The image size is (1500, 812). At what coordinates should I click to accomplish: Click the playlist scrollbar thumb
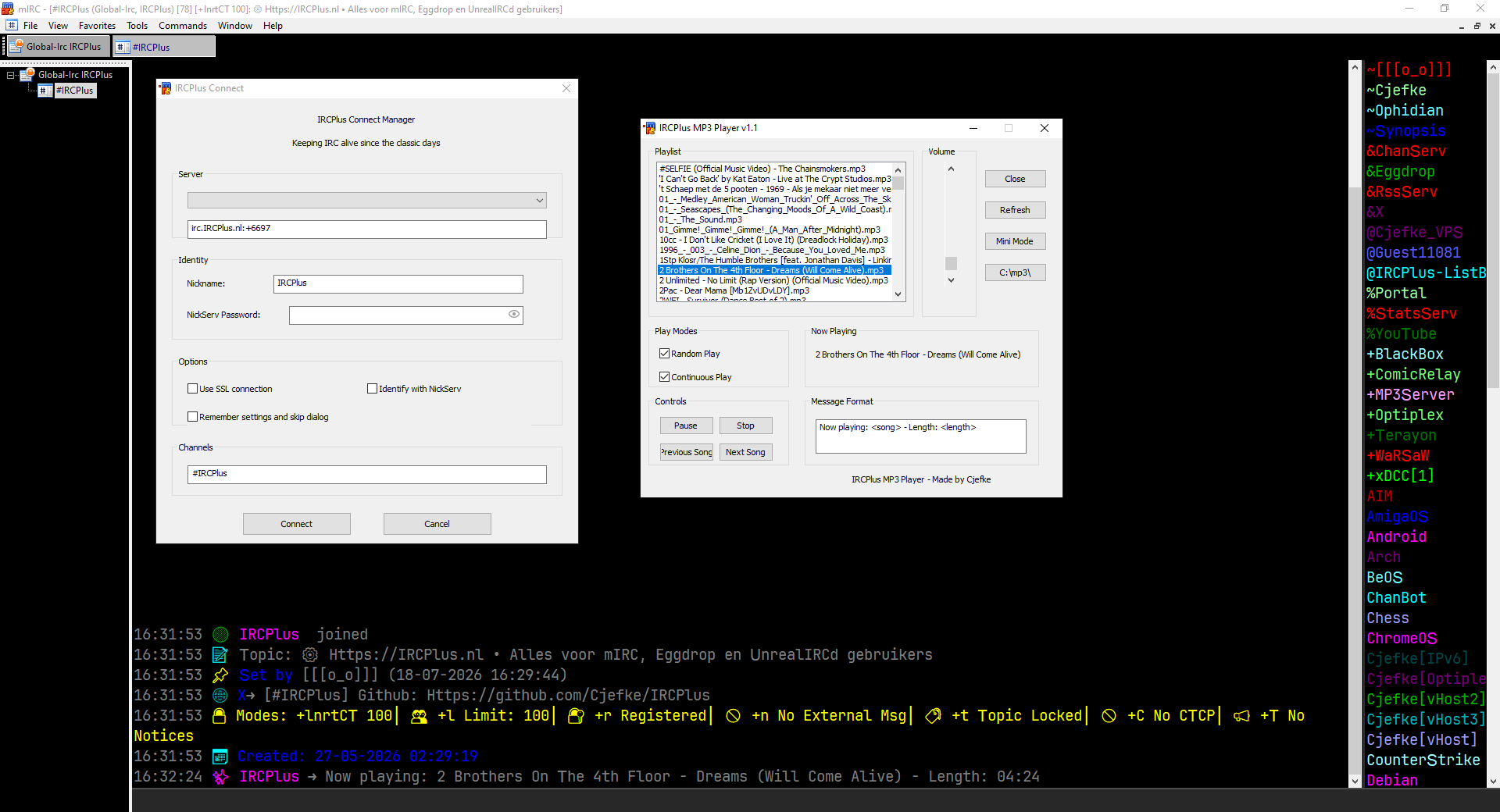[898, 183]
